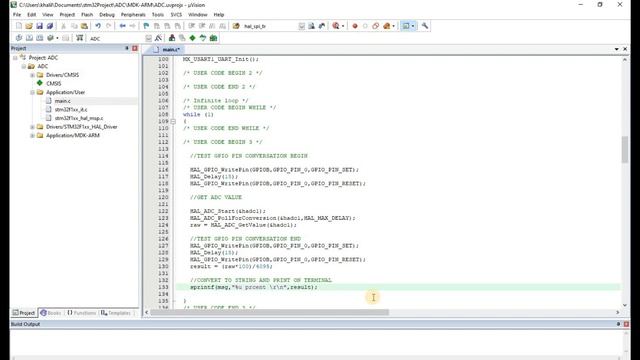
Task: Open Options for Target magic wand
Action: coord(158,38)
